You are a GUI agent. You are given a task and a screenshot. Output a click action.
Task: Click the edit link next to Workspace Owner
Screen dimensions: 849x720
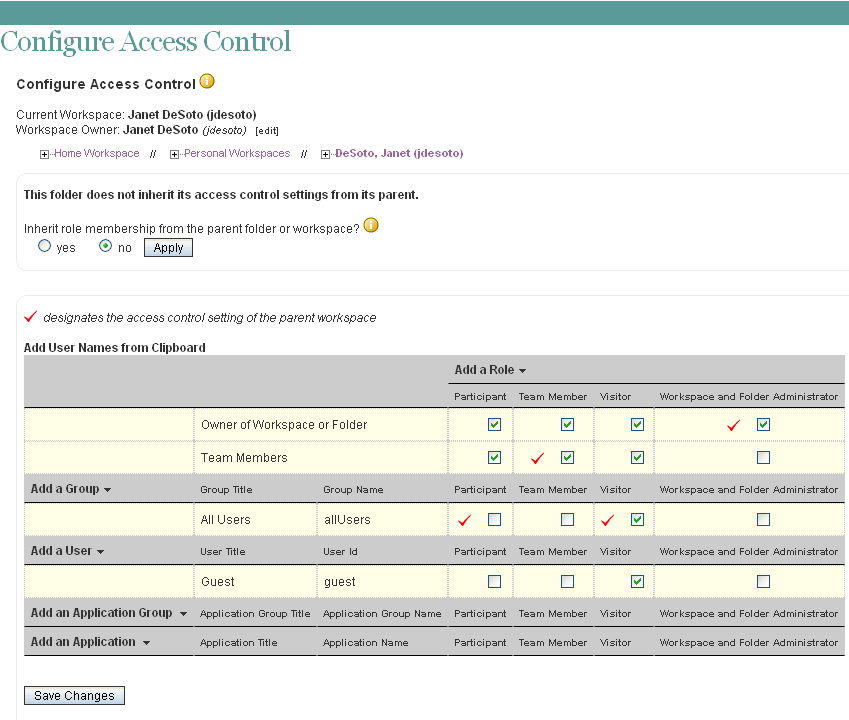(x=267, y=130)
